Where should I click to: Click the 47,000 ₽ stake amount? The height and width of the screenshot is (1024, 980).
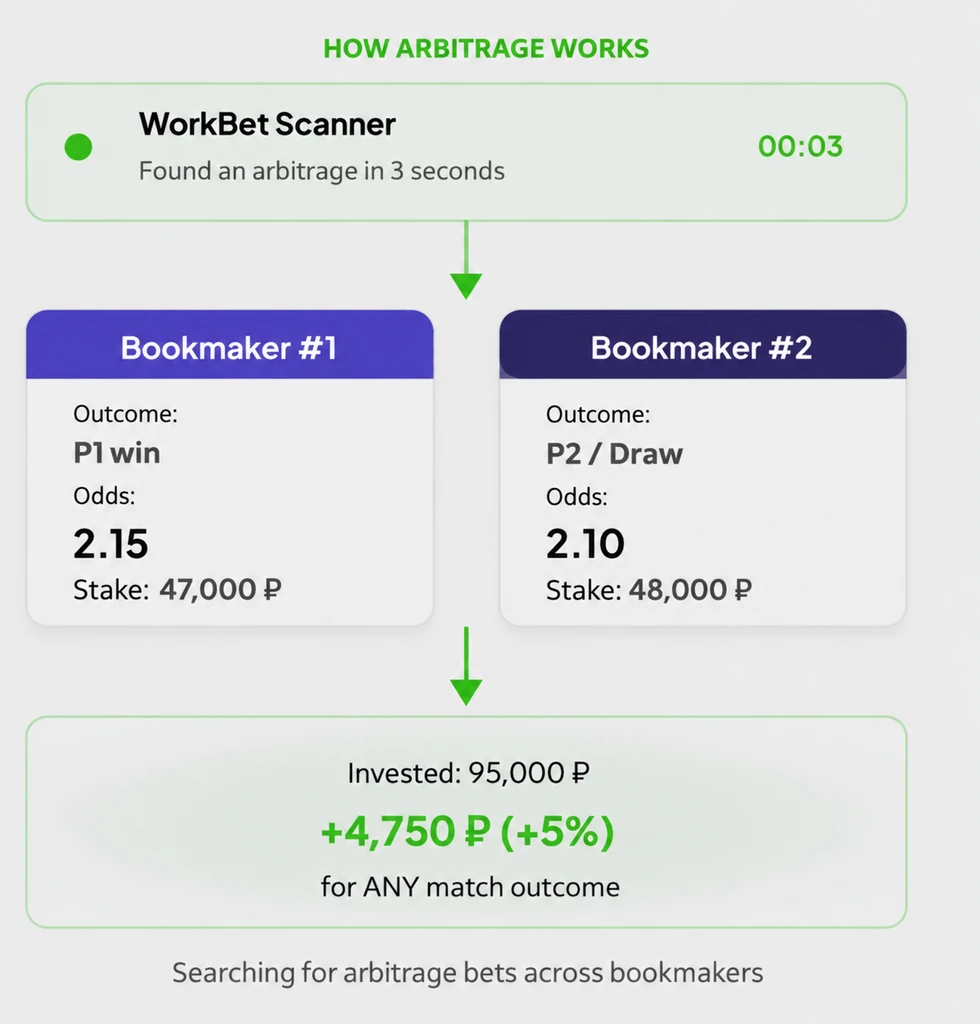point(221,590)
